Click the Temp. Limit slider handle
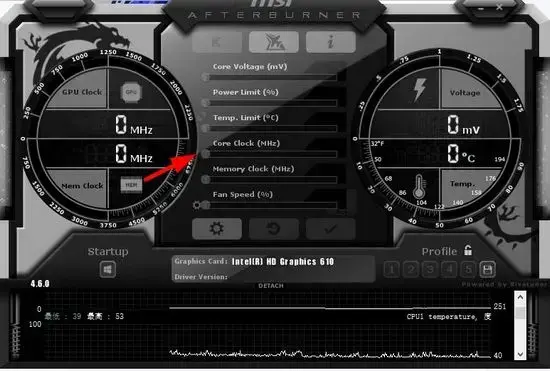The height and width of the screenshot is (371, 550). tap(206, 128)
